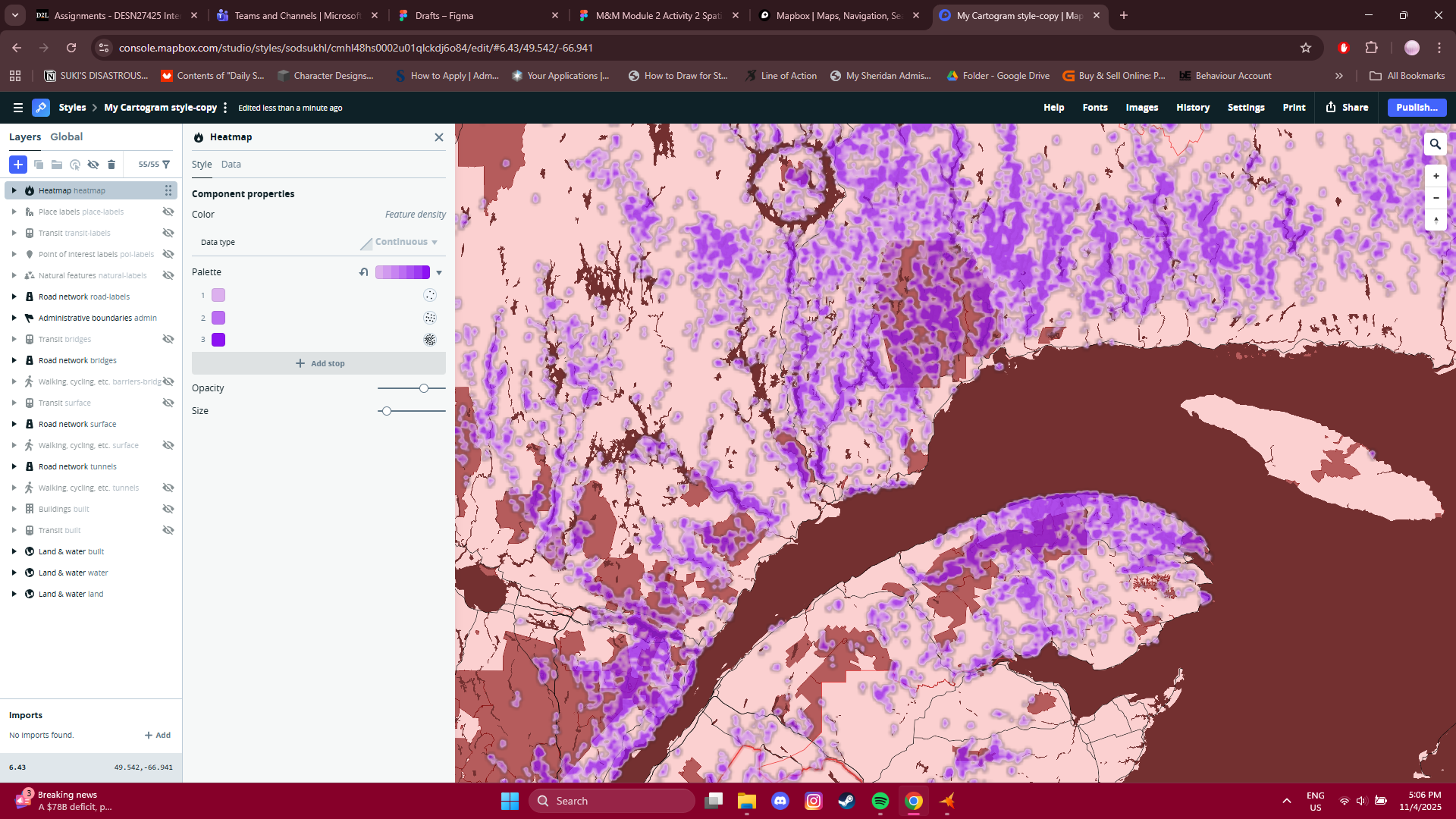1456x819 pixels.
Task: Open the layer filter icon next to 55/55
Action: [x=166, y=165]
